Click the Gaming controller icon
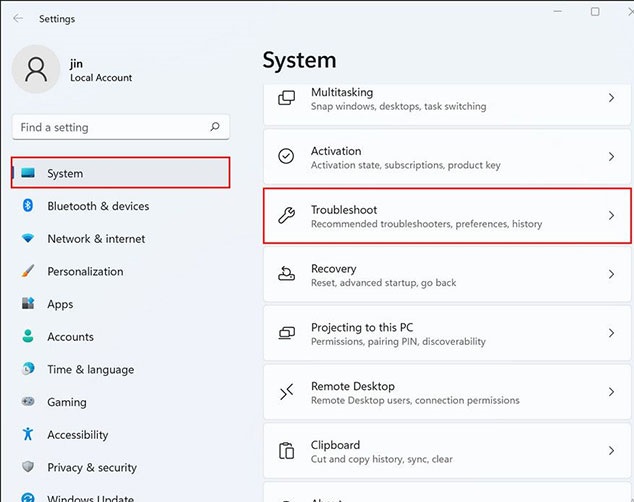 tap(28, 401)
